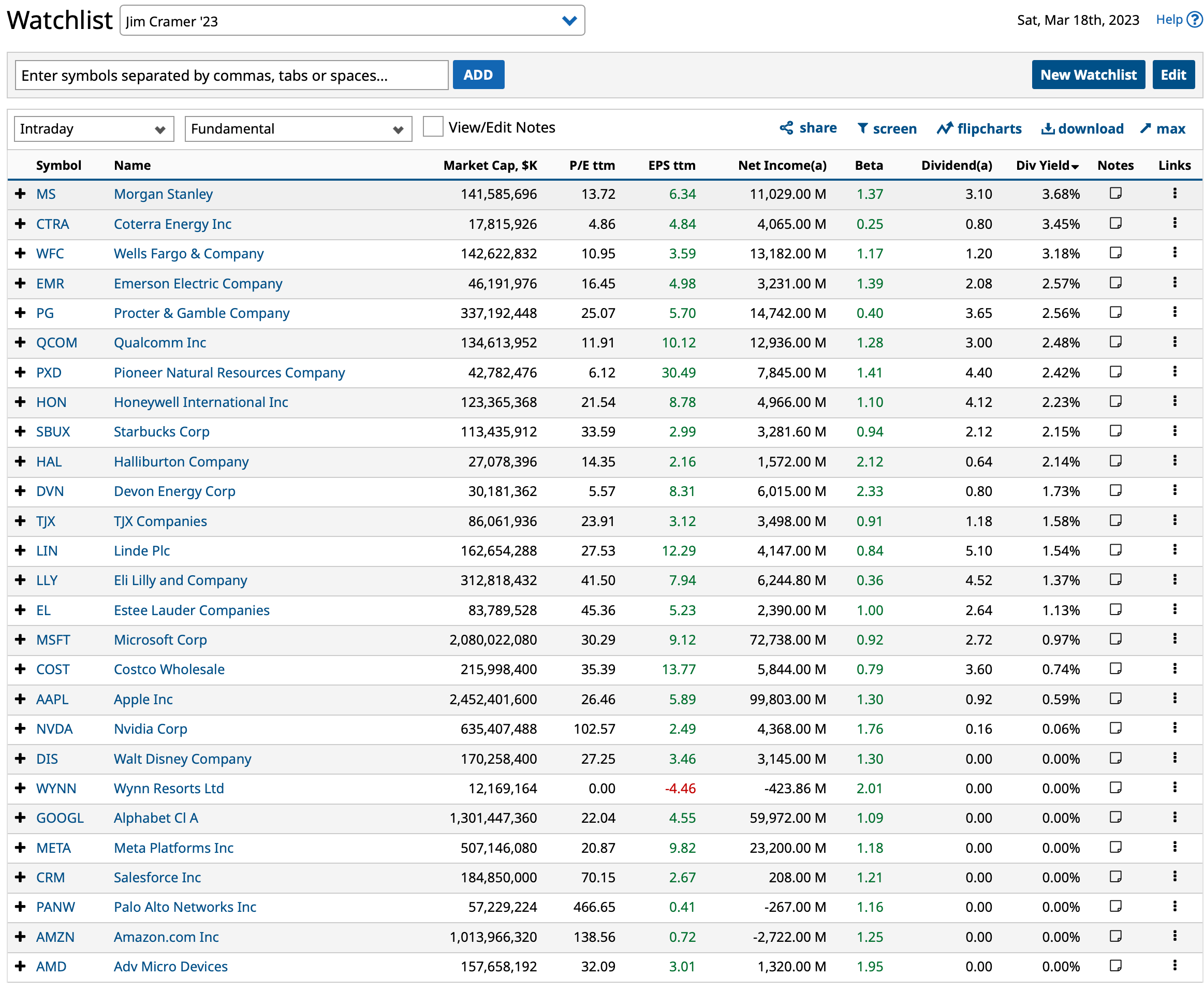Expand the PXD row with plus
Image resolution: width=1204 pixels, height=990 pixels.
(x=21, y=372)
